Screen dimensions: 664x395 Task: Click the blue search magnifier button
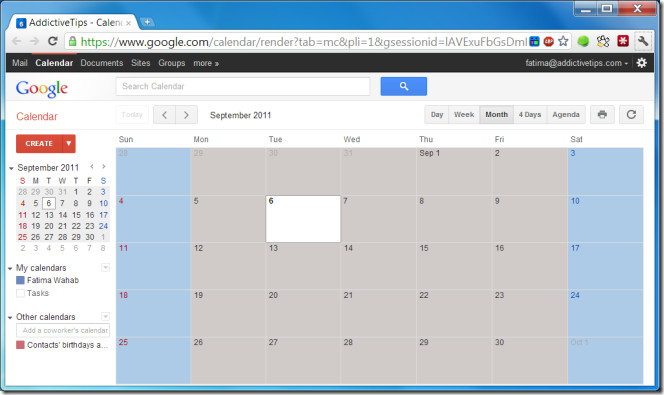(x=404, y=86)
